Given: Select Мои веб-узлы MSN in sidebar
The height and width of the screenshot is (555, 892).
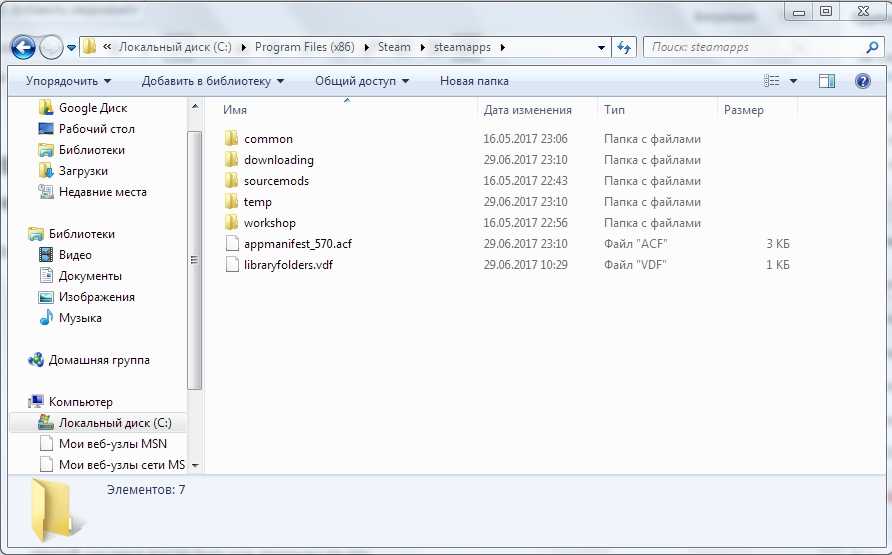Looking at the screenshot, I should (113, 444).
